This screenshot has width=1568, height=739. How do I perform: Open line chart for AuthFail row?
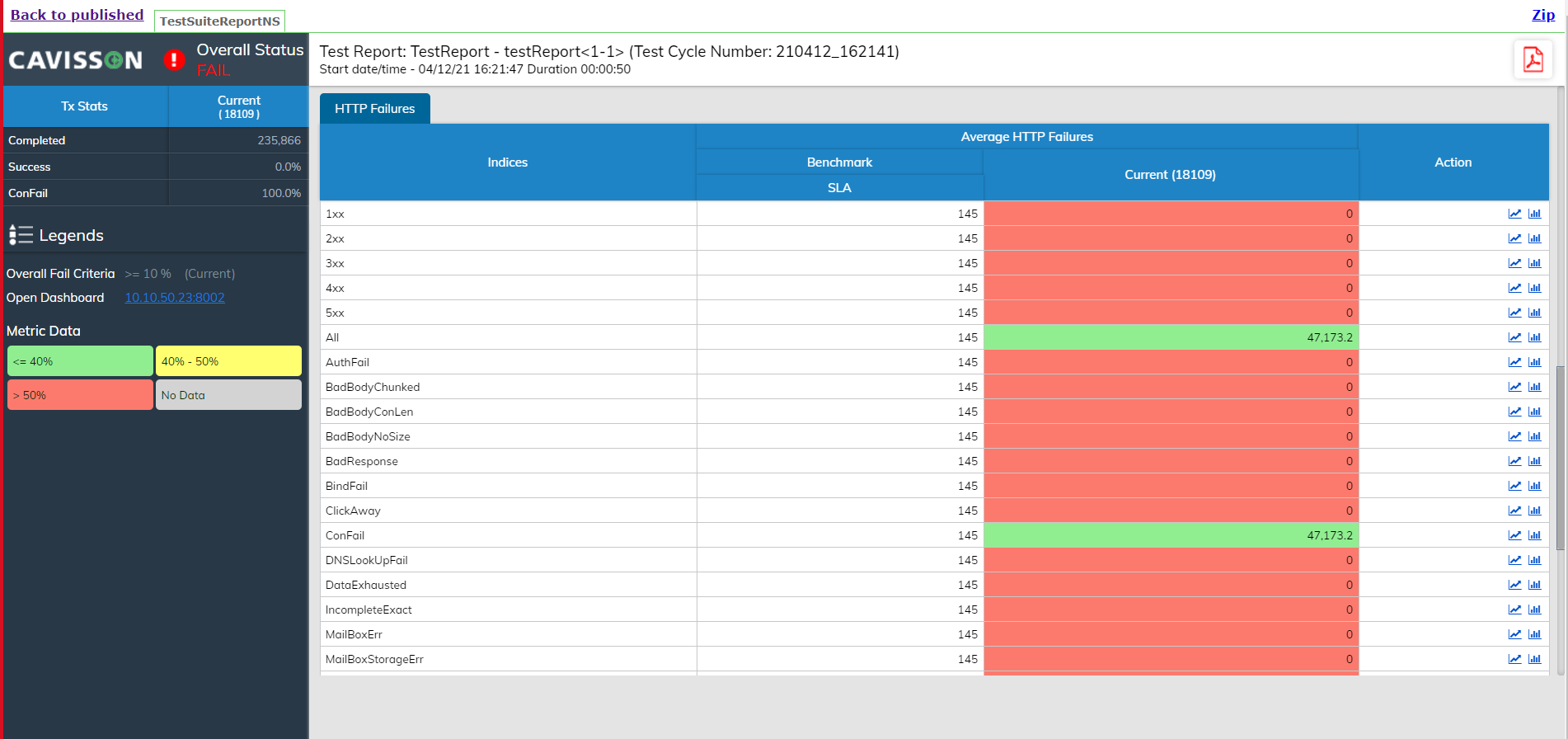click(1514, 362)
